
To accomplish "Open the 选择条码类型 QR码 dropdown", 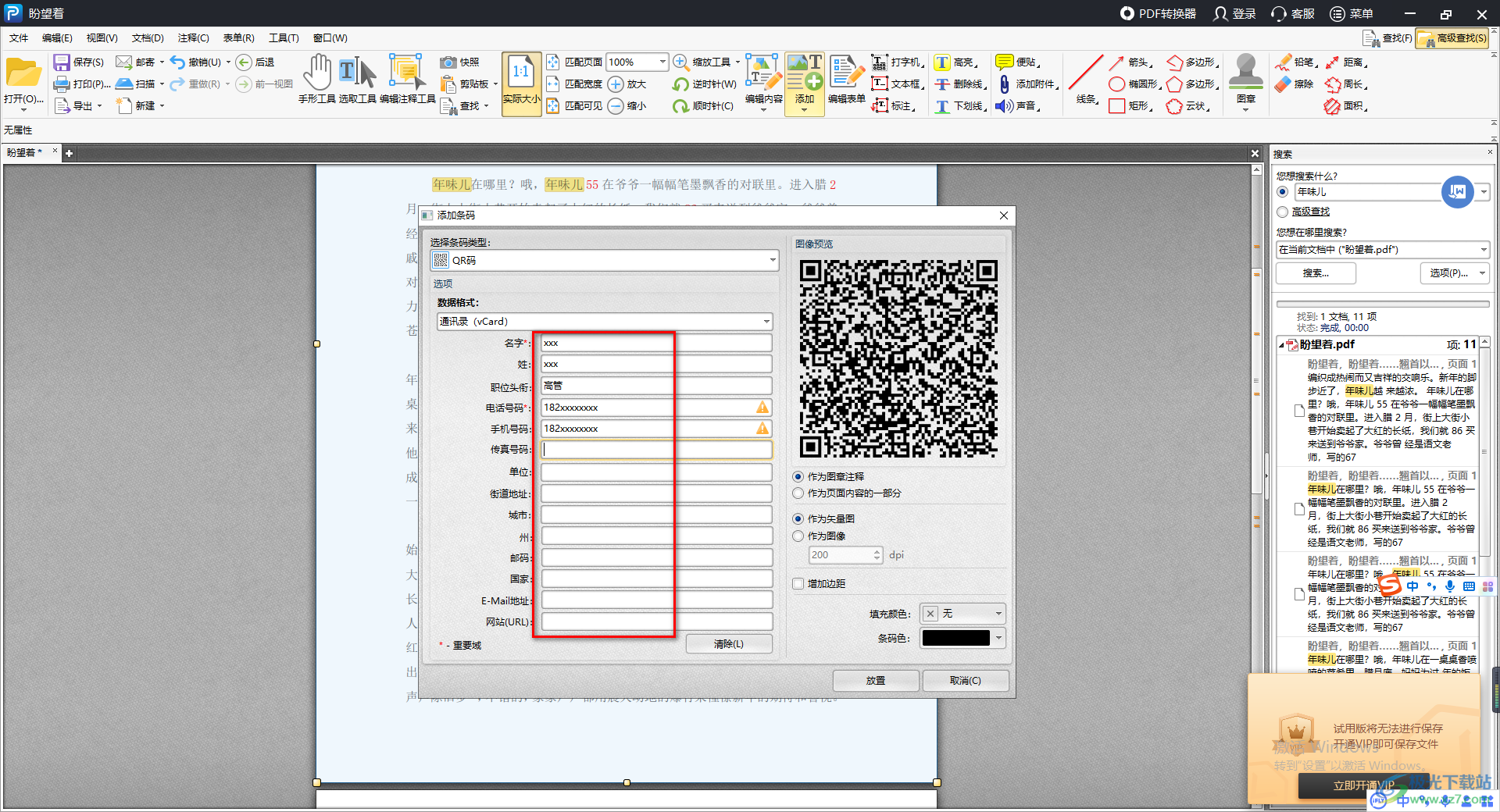I will click(604, 261).
